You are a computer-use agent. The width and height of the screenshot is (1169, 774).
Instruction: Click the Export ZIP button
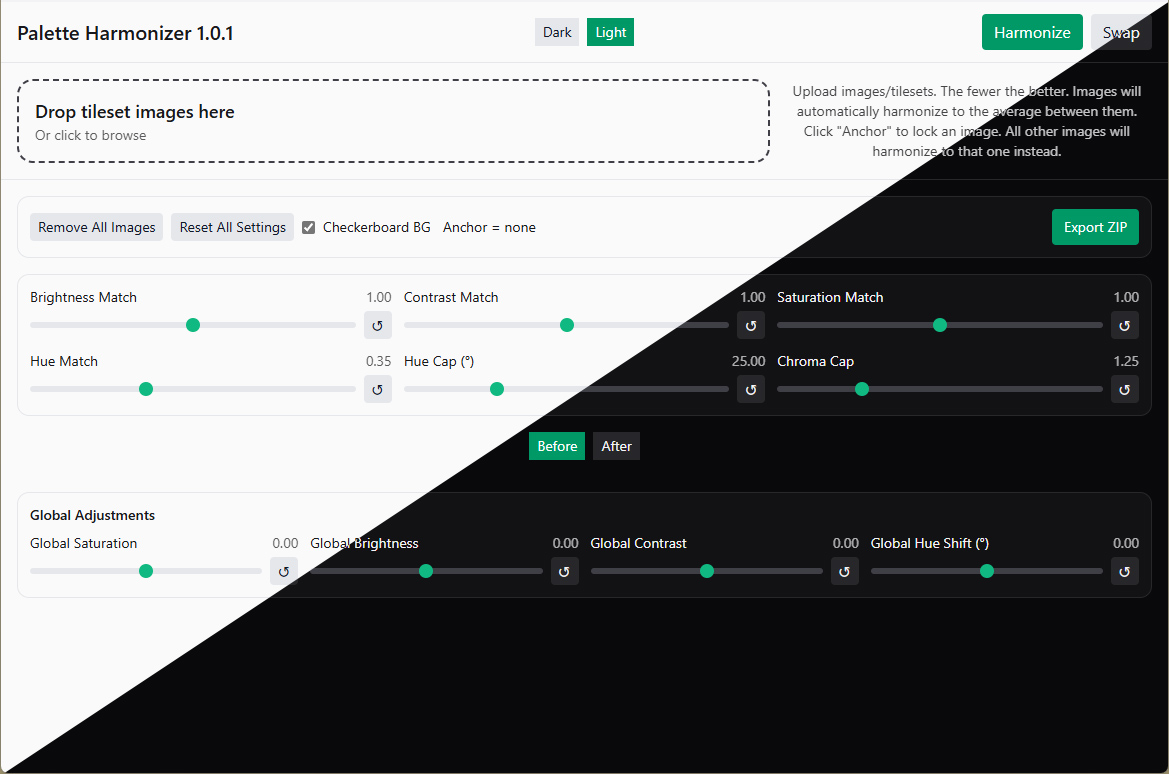[x=1095, y=227]
